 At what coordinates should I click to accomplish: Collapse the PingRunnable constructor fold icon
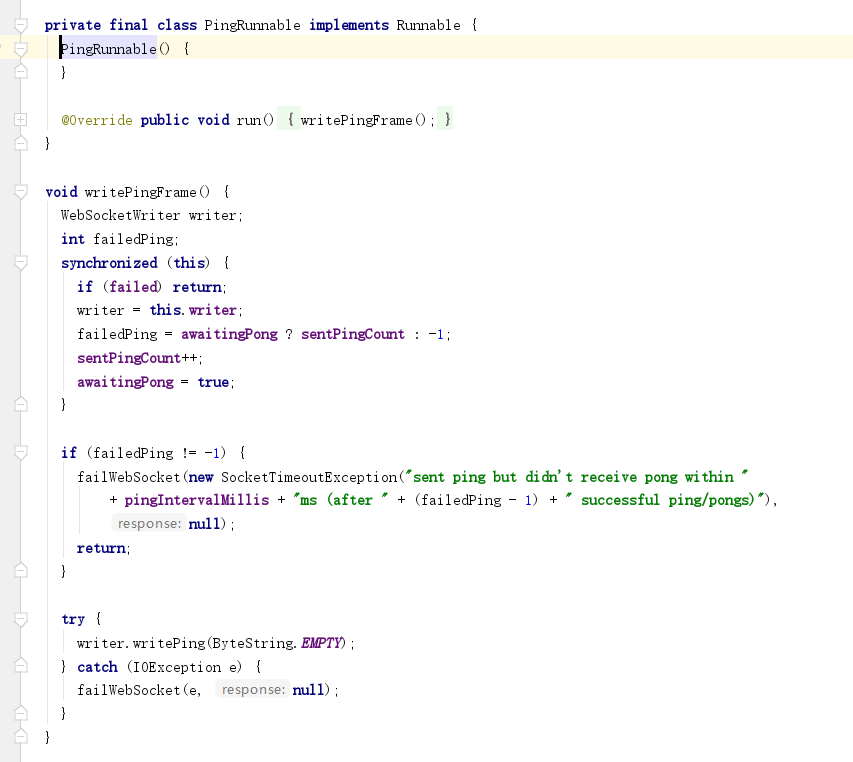(20, 48)
